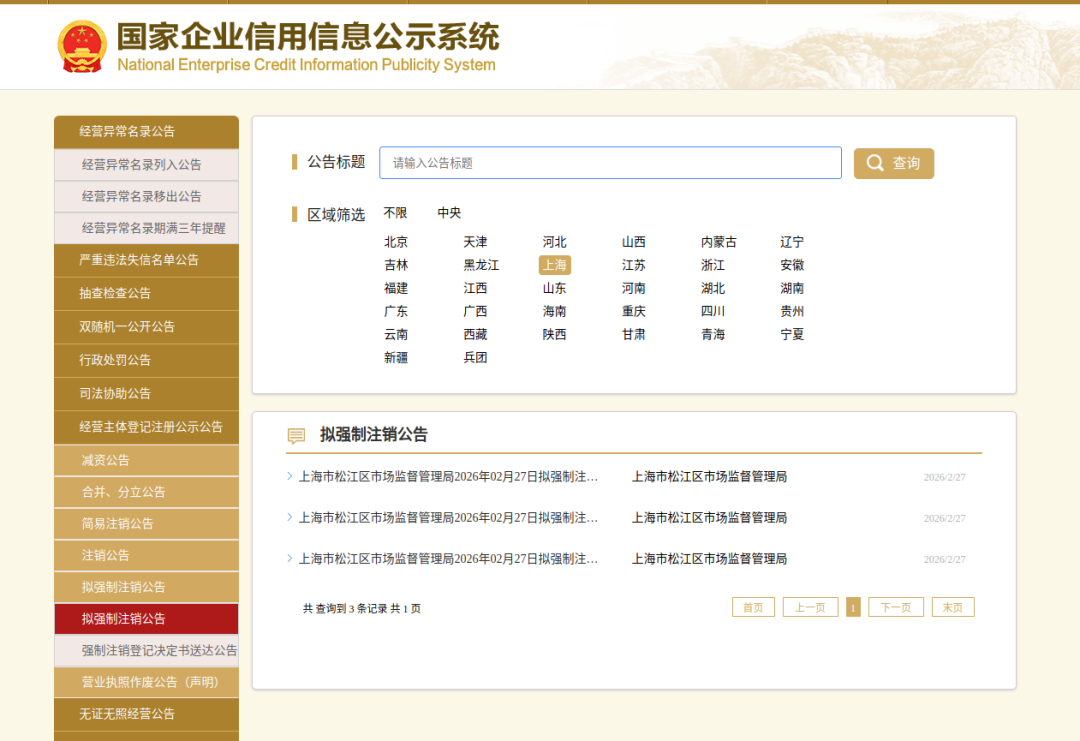1080x741 pixels.
Task: Open the highlighted red 拟强制注销公告 menu item
Action: (x=146, y=619)
